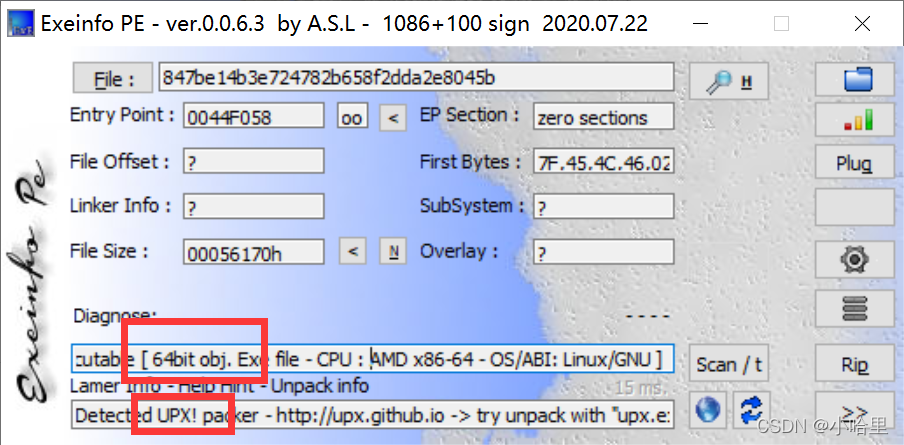Screen dimensions: 904x445
Task: Click the diagnose result text field
Action: pyautogui.click(x=372, y=359)
